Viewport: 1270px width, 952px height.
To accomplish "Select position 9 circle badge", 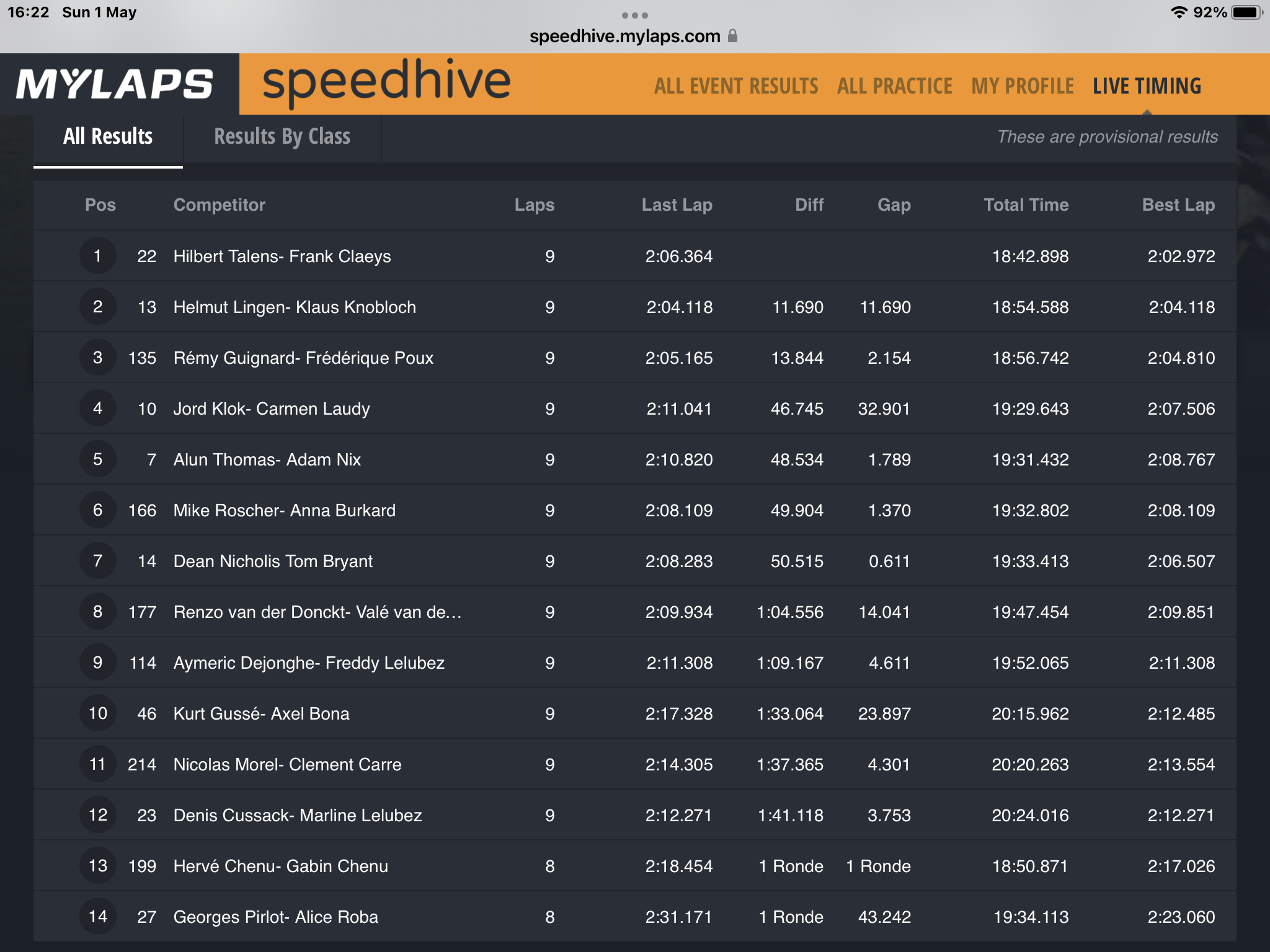I will tap(98, 663).
